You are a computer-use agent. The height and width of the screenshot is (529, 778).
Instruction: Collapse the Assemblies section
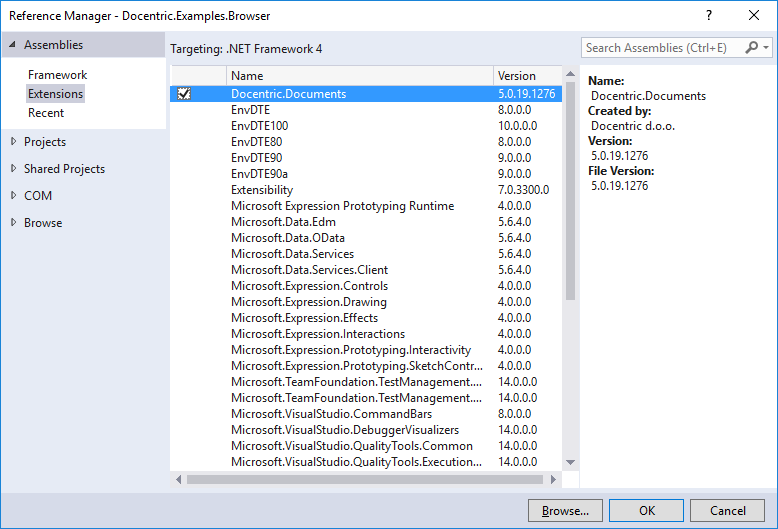point(13,45)
